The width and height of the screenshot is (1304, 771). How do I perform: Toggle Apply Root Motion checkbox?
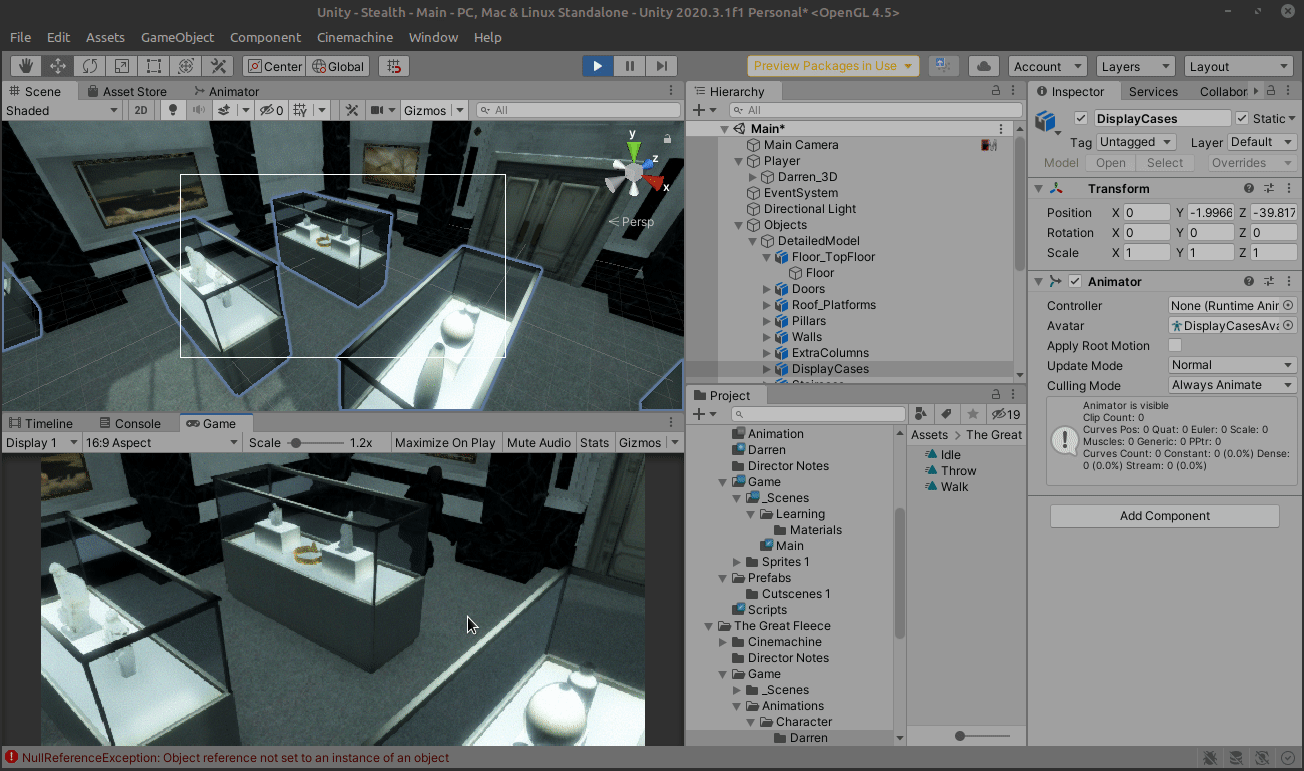1175,345
